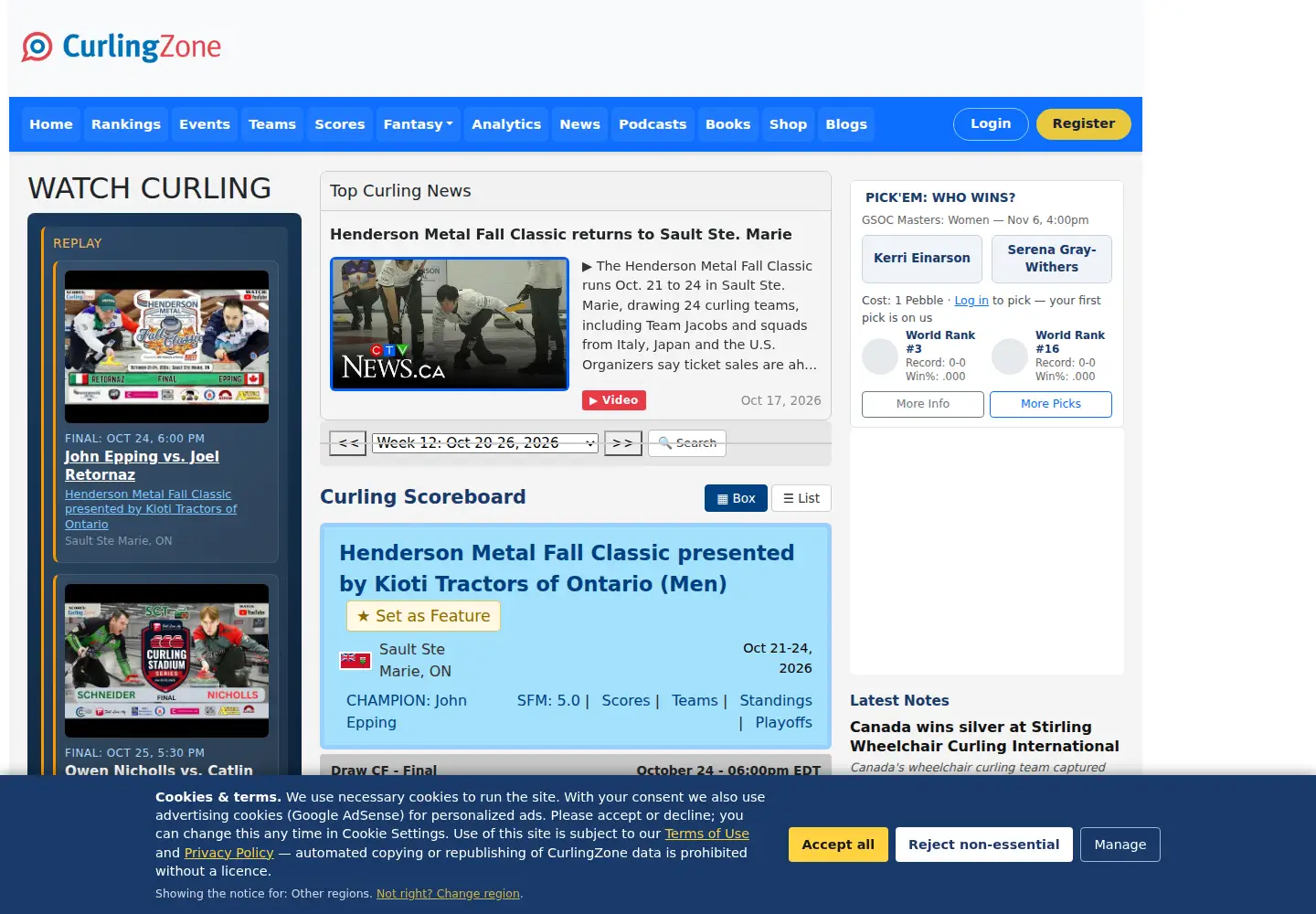Switch the scoreboard to List view
1316x914 pixels.
(x=801, y=498)
